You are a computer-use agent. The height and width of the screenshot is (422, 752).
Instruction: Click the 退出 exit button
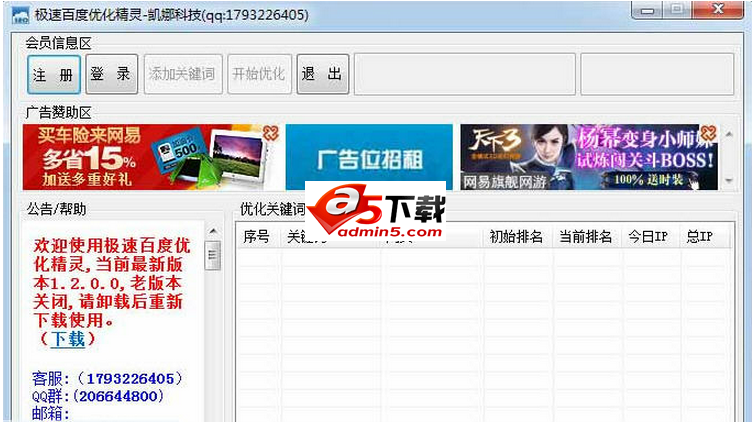(322, 74)
